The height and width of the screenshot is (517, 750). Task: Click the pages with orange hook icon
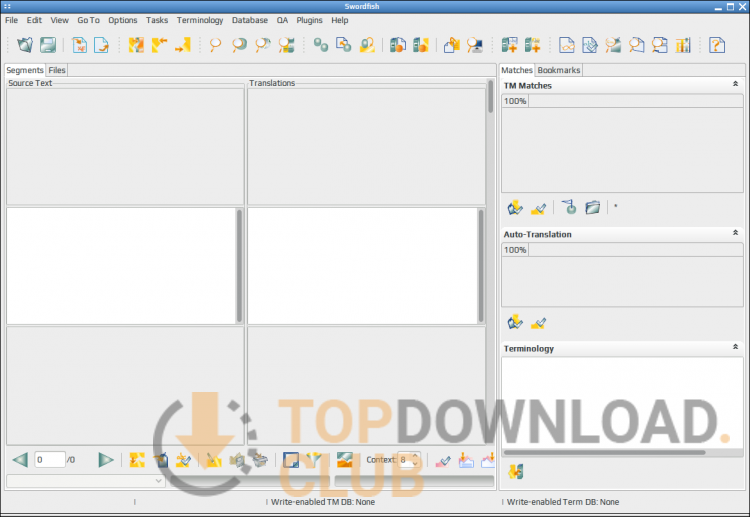(452, 45)
